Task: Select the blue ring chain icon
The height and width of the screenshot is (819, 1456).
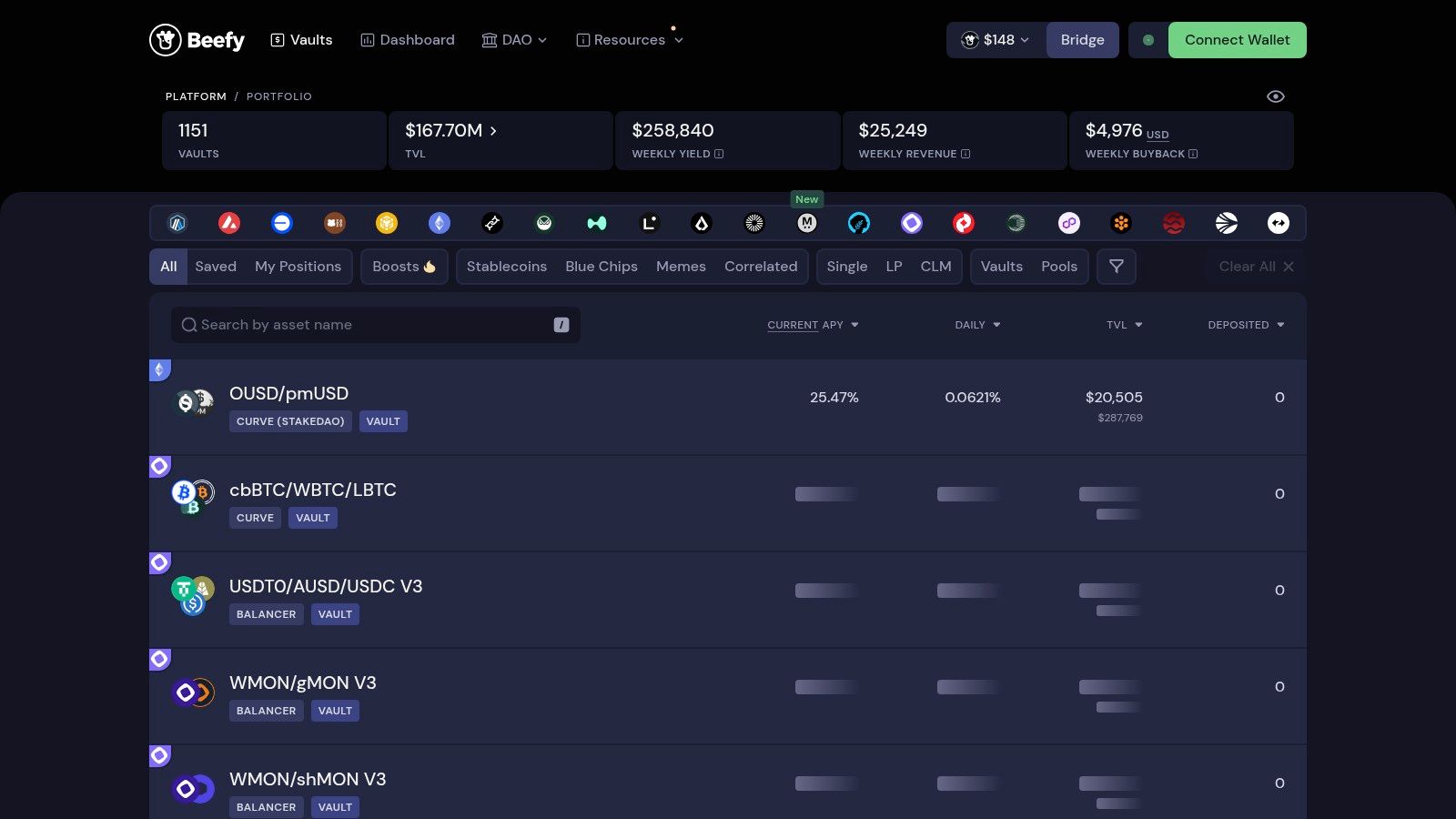Action: (x=859, y=223)
